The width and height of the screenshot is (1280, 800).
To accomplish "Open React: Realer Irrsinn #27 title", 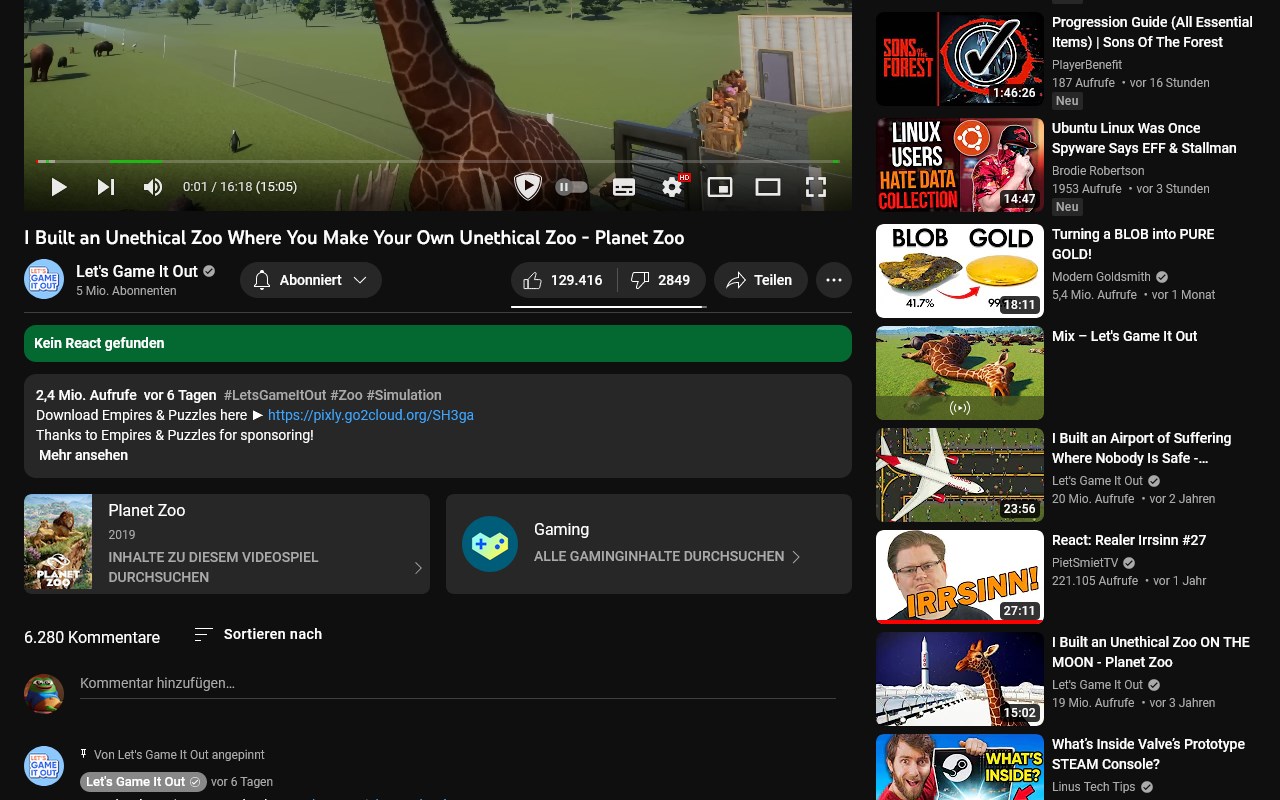I will click(x=1129, y=540).
